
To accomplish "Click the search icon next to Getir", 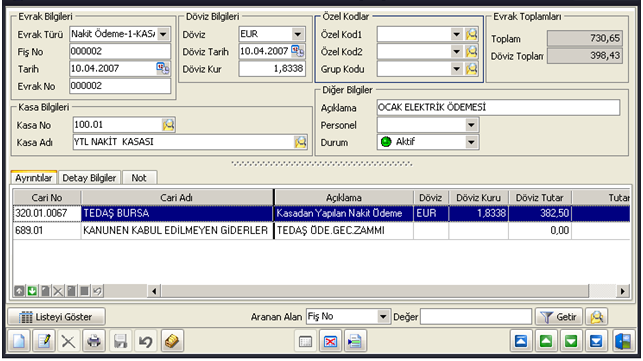I will click(x=596, y=317).
